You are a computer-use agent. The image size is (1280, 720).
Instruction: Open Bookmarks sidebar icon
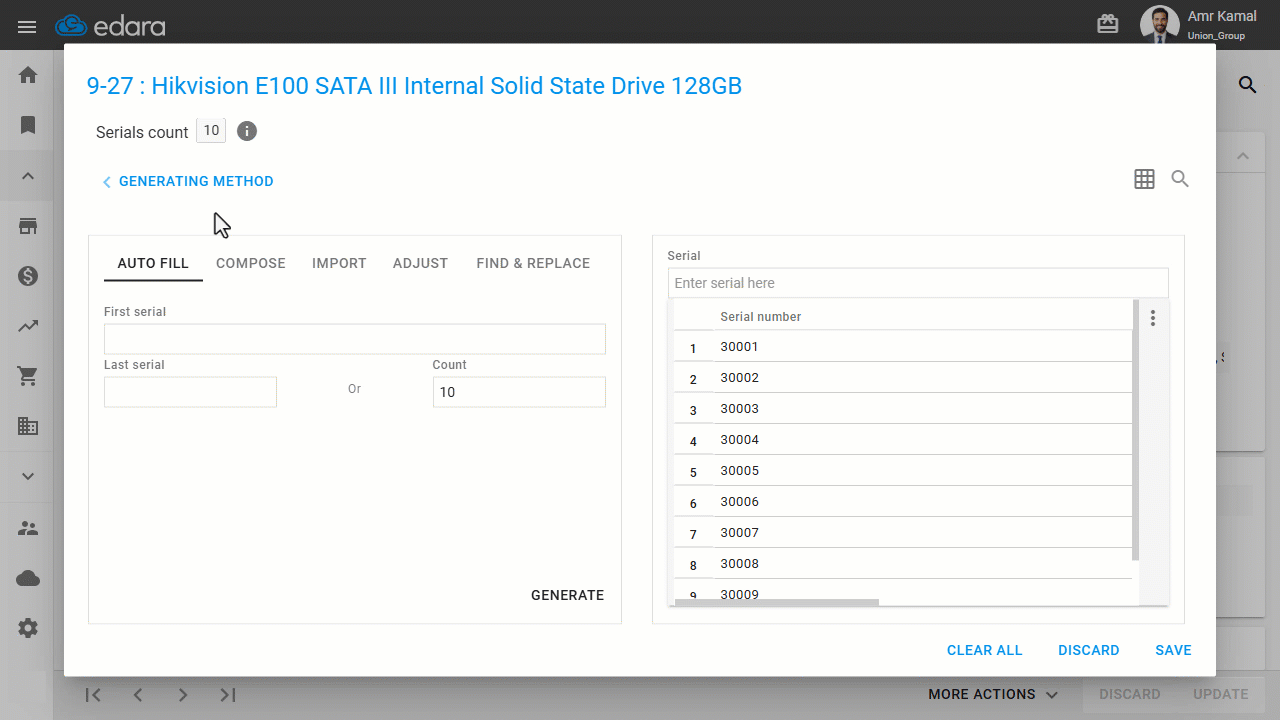pos(28,125)
